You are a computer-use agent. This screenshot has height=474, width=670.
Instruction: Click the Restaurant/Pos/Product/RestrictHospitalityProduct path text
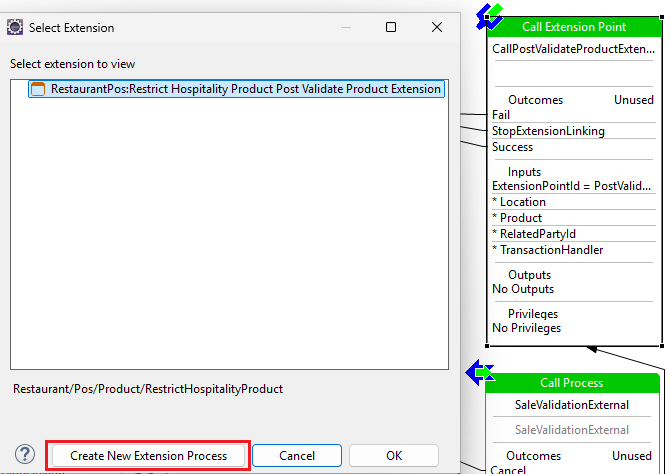[148, 389]
